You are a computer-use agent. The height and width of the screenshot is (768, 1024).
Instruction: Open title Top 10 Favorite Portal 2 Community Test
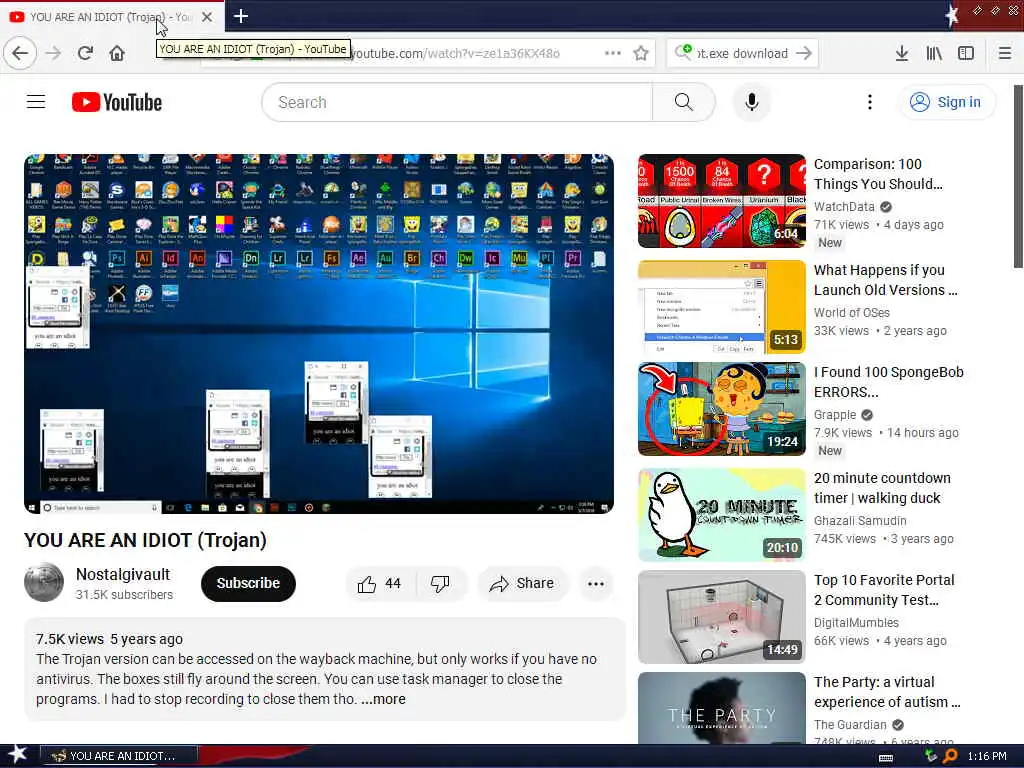click(884, 590)
